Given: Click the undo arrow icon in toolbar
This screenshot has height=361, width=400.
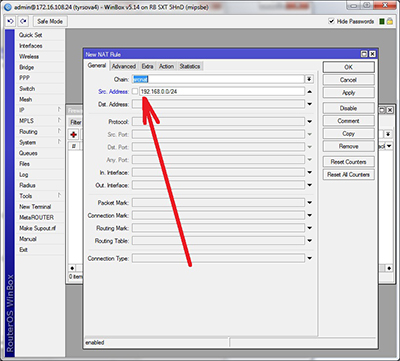Looking at the screenshot, I should 11,21.
